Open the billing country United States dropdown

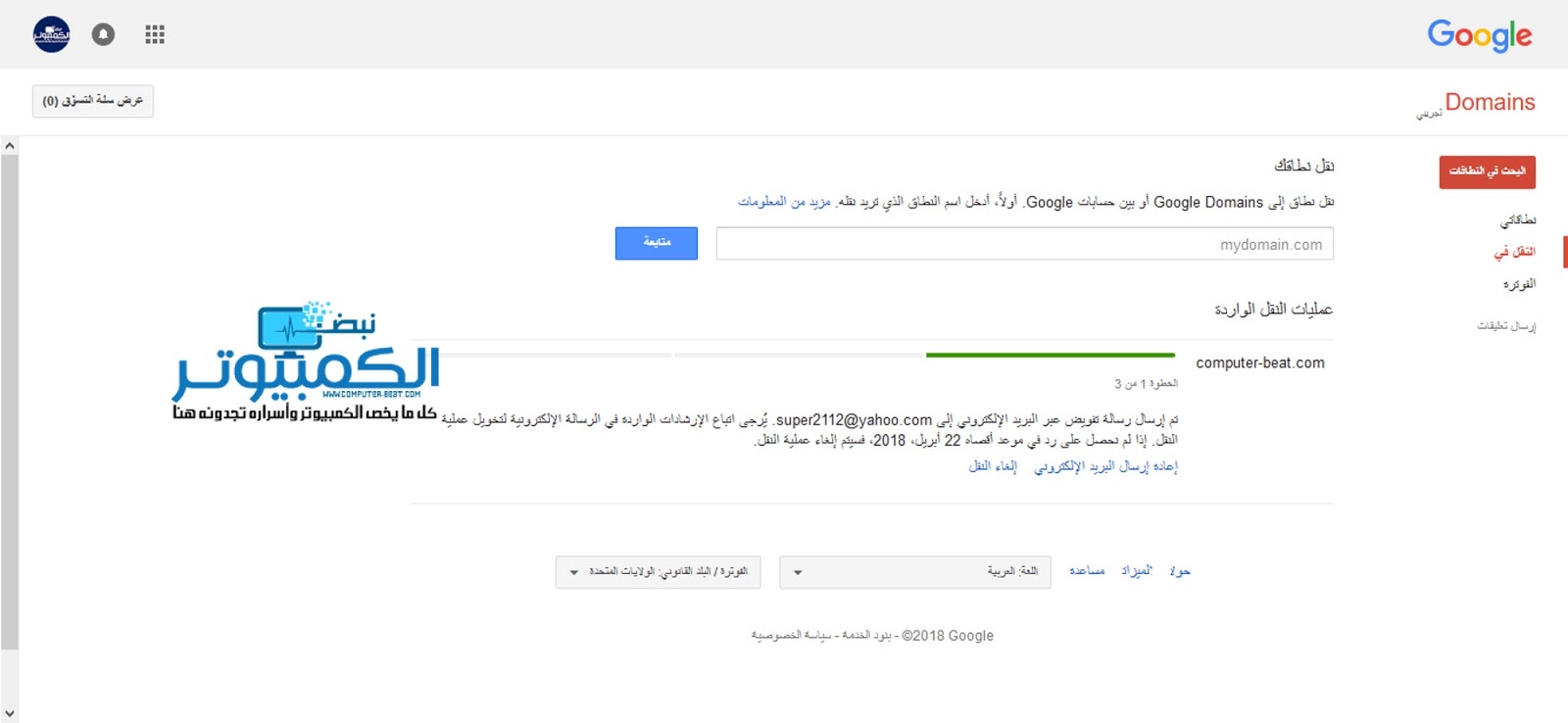[658, 572]
